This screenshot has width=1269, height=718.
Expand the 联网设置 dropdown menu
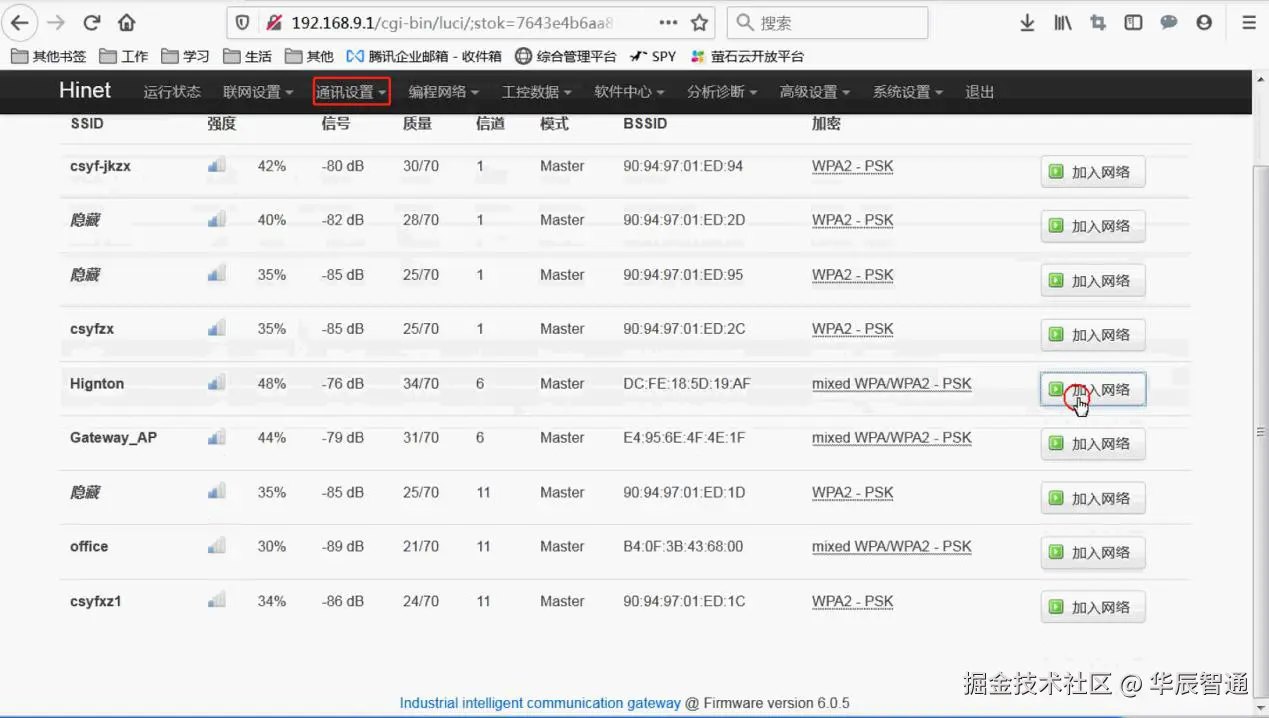[258, 92]
